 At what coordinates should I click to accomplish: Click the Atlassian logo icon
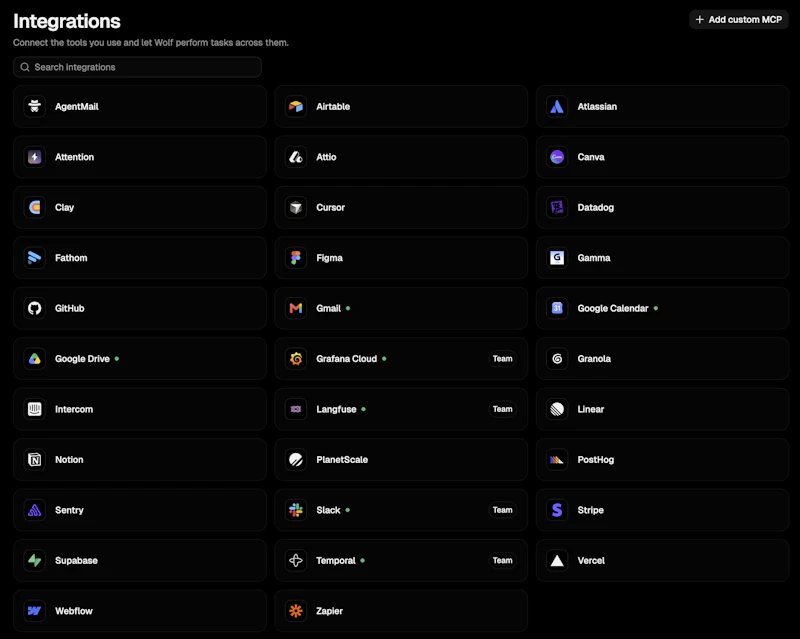[557, 106]
